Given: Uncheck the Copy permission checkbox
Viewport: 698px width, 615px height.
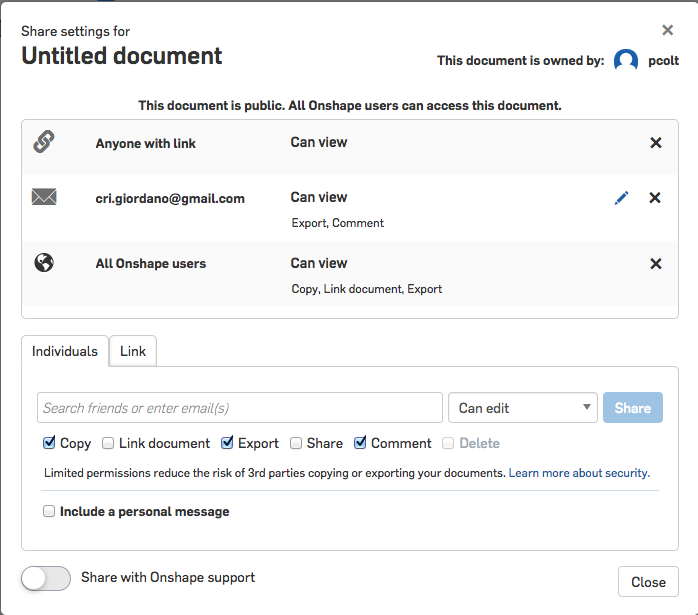Looking at the screenshot, I should [49, 443].
